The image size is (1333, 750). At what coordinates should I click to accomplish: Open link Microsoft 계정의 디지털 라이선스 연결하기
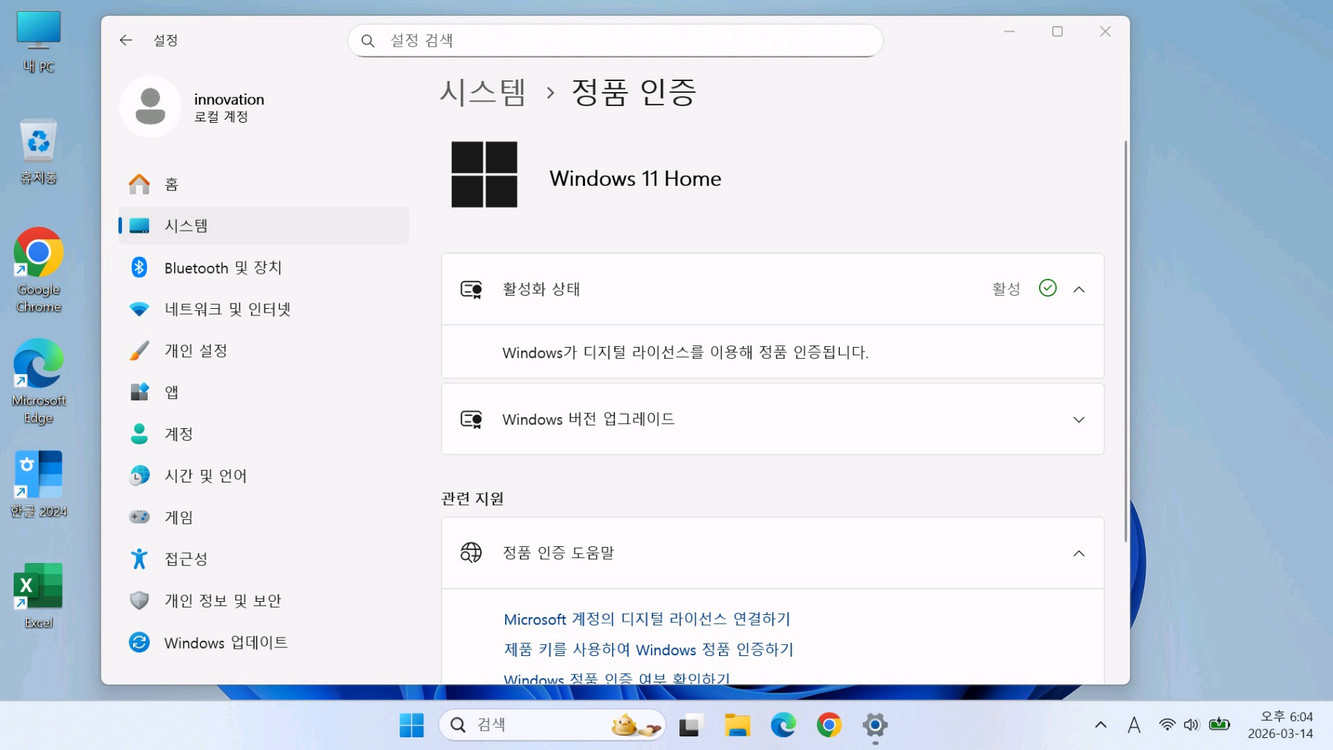coord(647,619)
